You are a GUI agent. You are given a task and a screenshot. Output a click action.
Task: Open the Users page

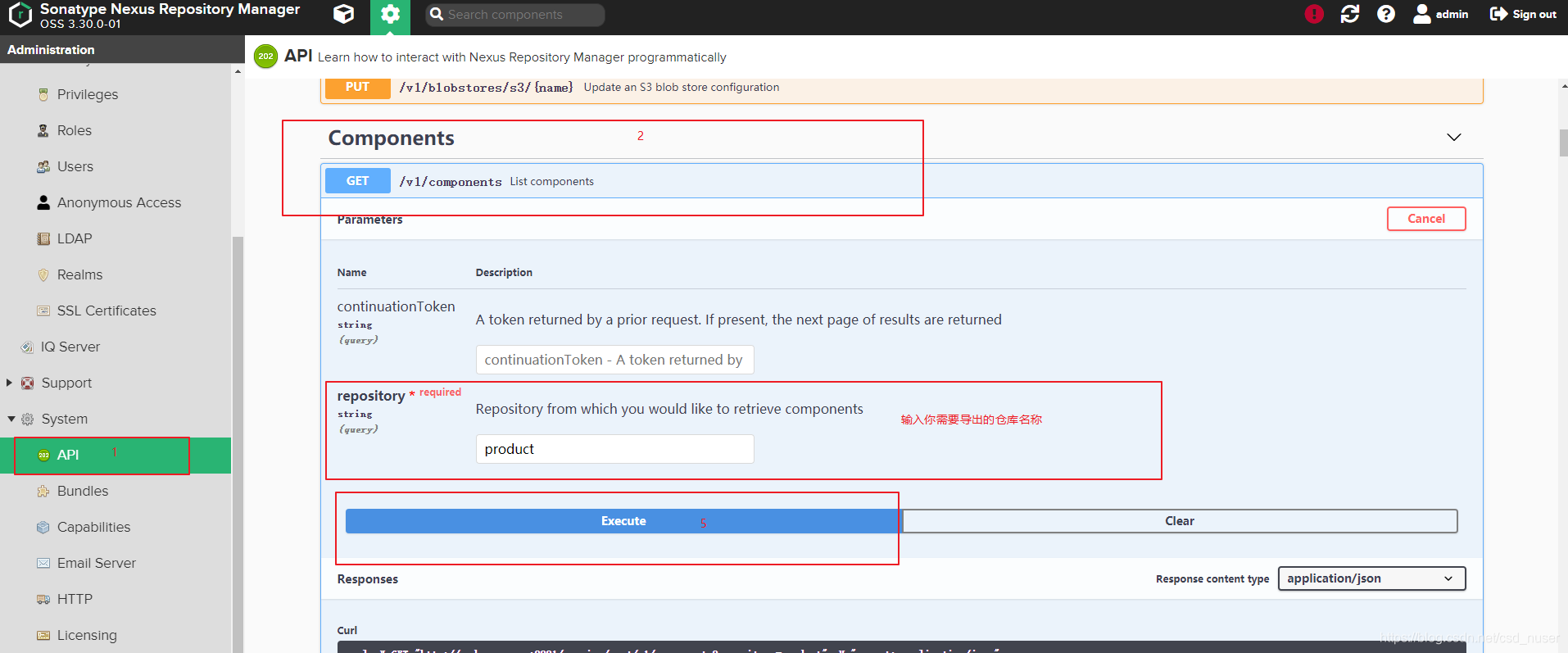point(75,166)
